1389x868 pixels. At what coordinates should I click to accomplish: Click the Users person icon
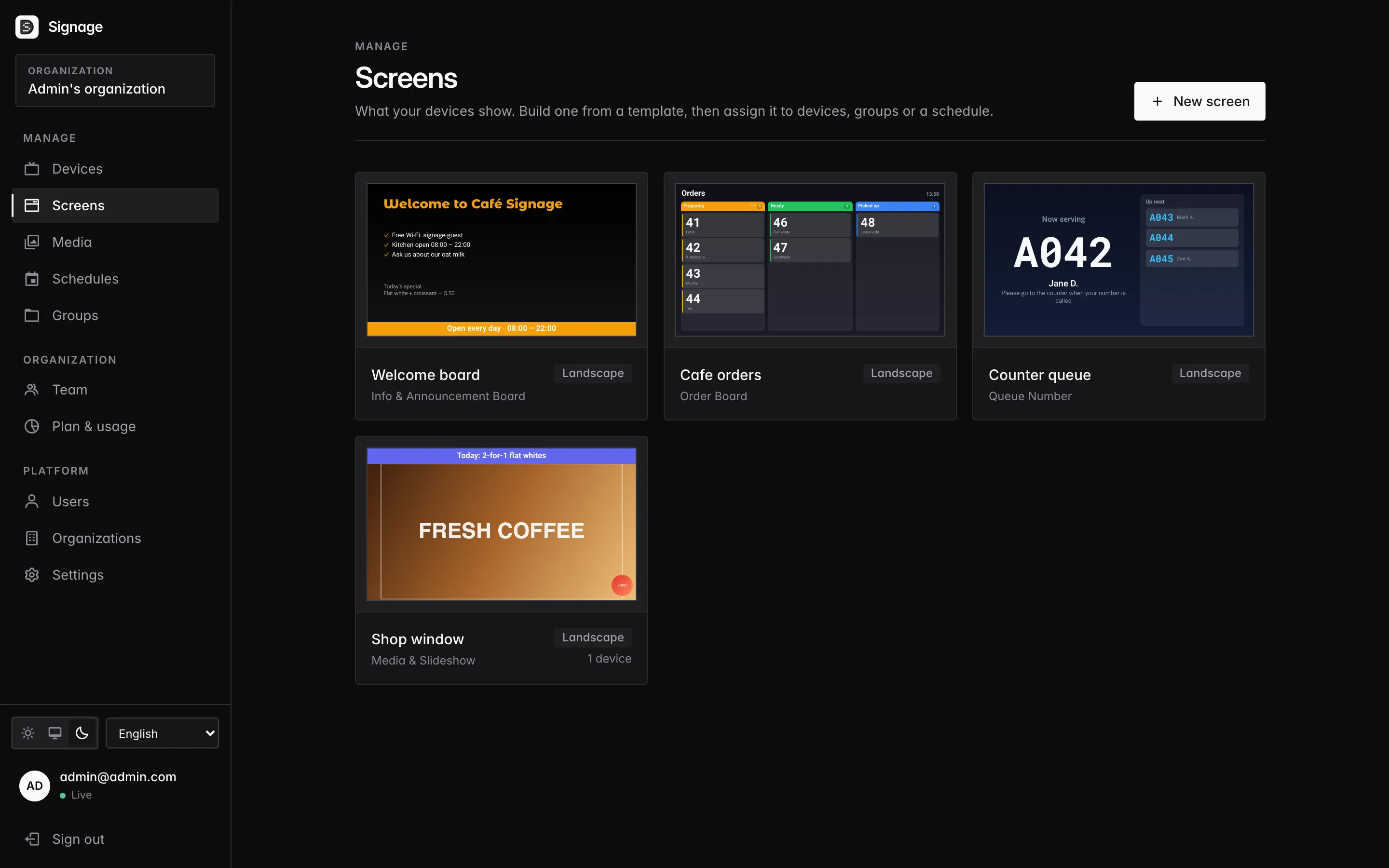(32, 502)
